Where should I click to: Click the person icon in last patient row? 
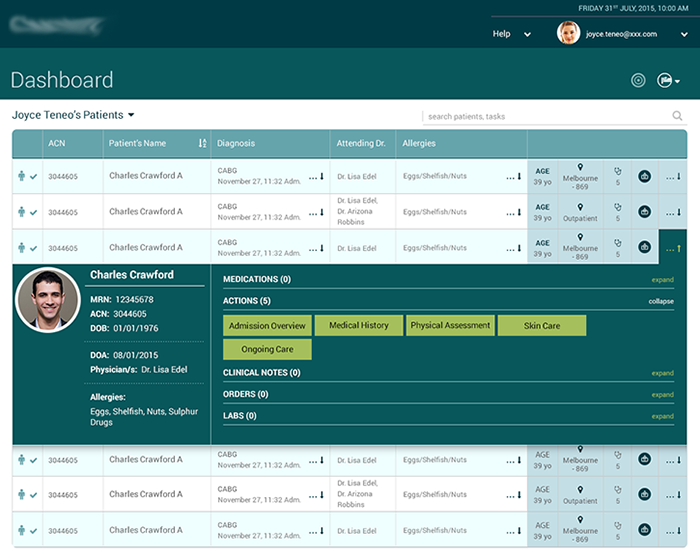click(x=22, y=530)
